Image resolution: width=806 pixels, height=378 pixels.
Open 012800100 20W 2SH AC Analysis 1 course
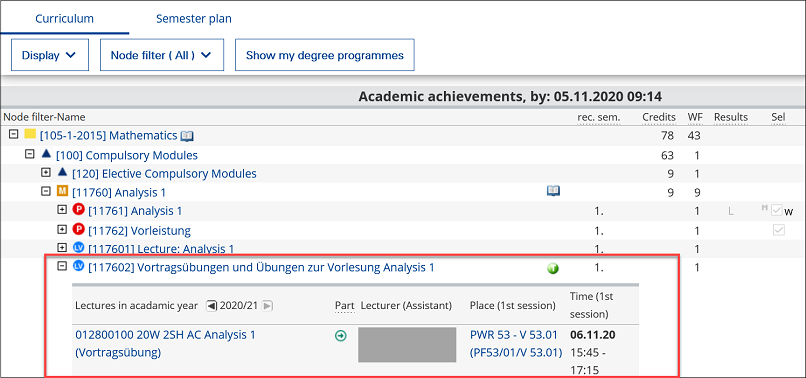(x=165, y=344)
